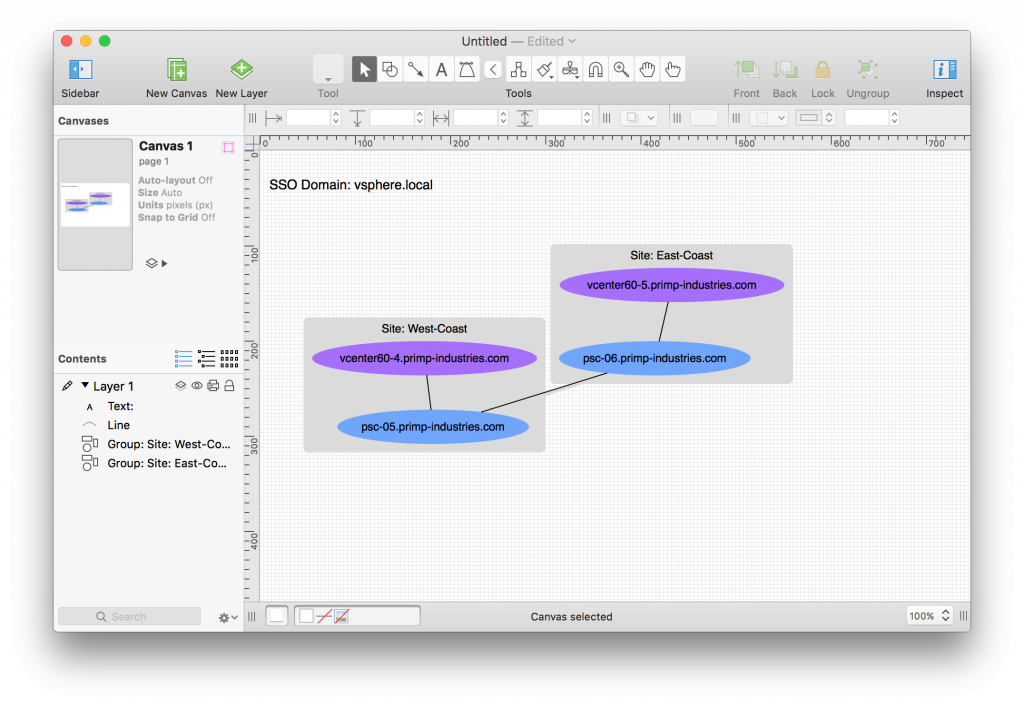Toggle visibility of Layer 1
This screenshot has width=1024, height=708.
pos(197,385)
